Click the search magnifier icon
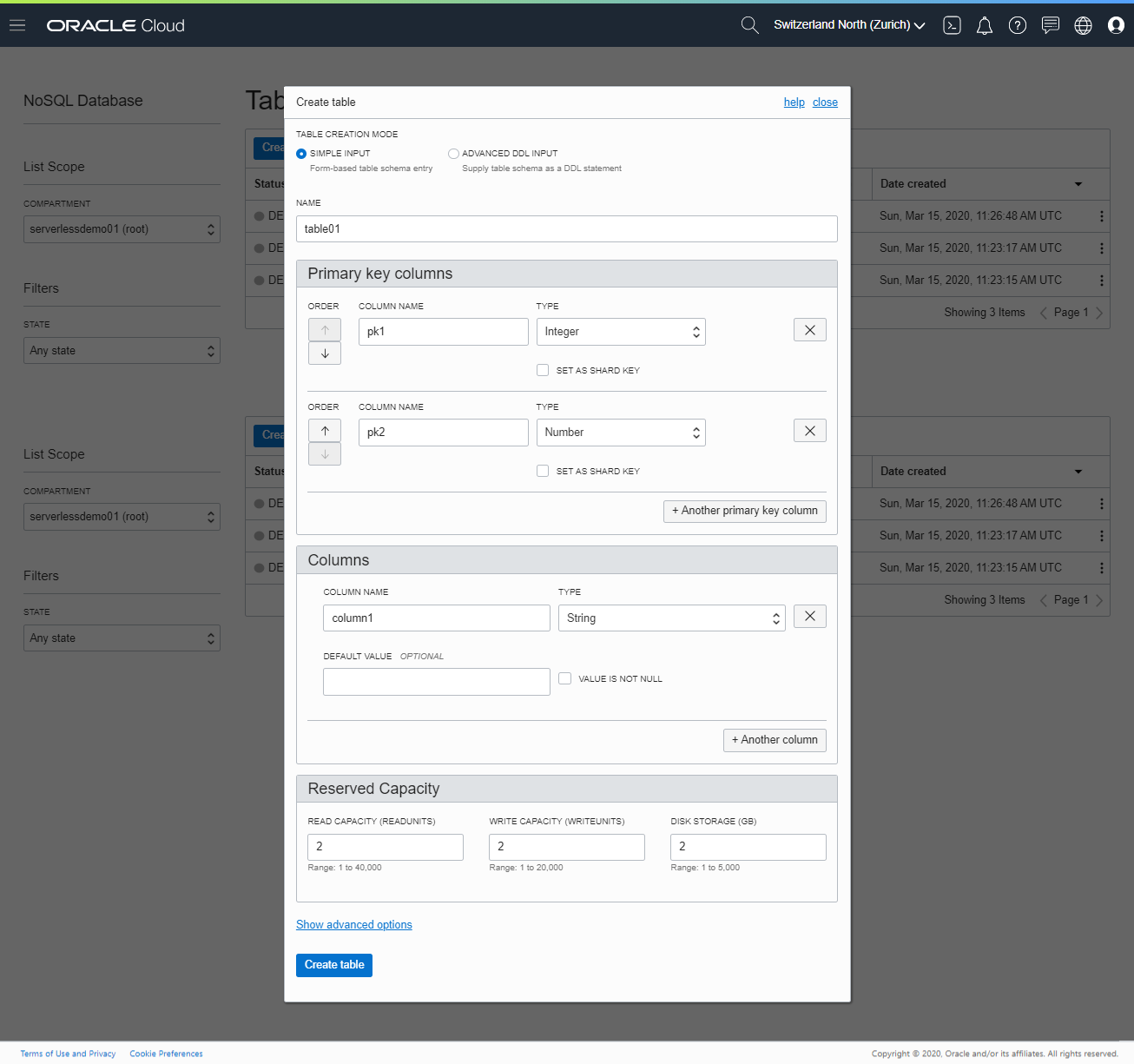 coord(748,24)
